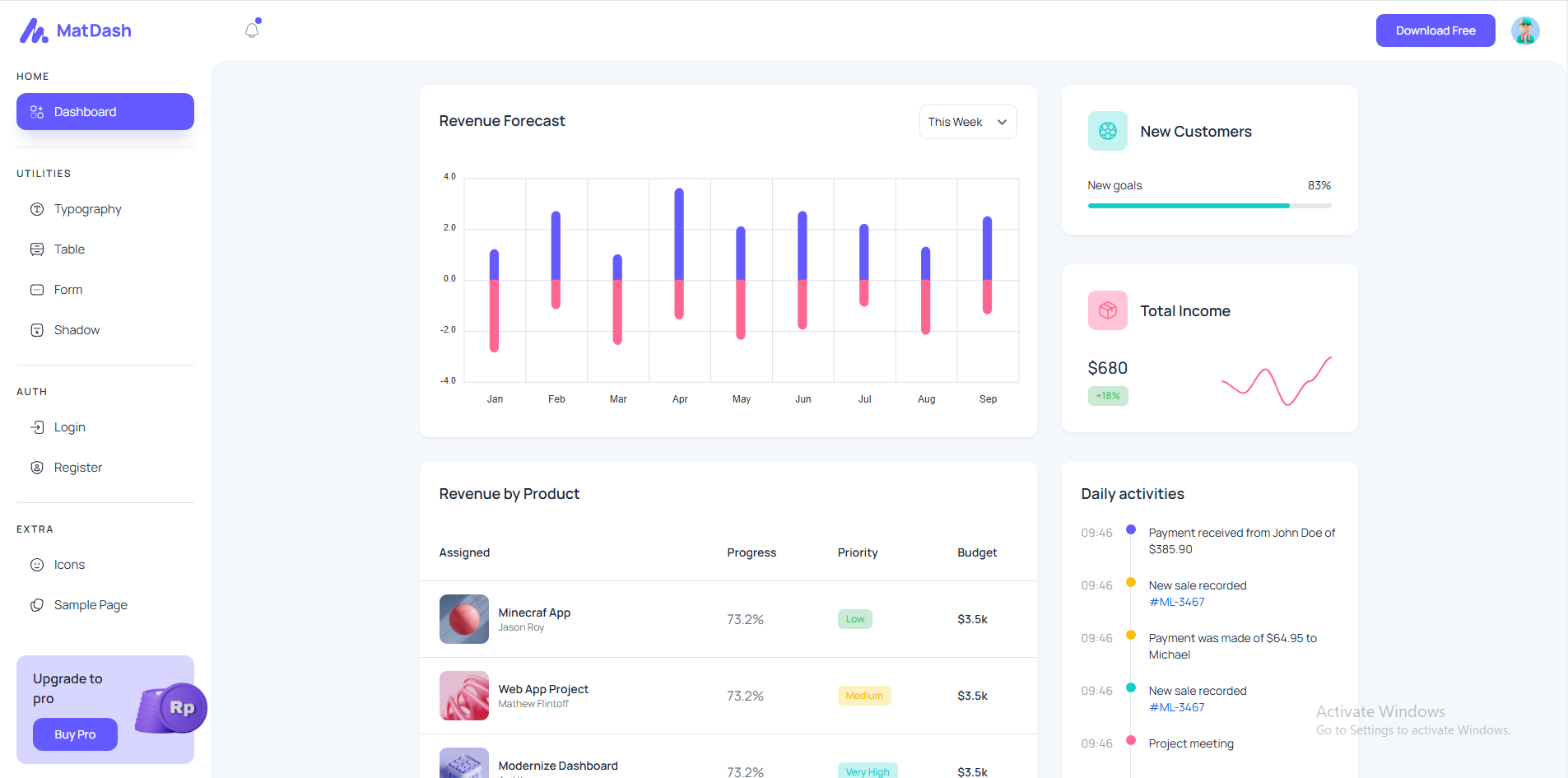Click the MatDash logo
1568x778 pixels.
(x=75, y=30)
